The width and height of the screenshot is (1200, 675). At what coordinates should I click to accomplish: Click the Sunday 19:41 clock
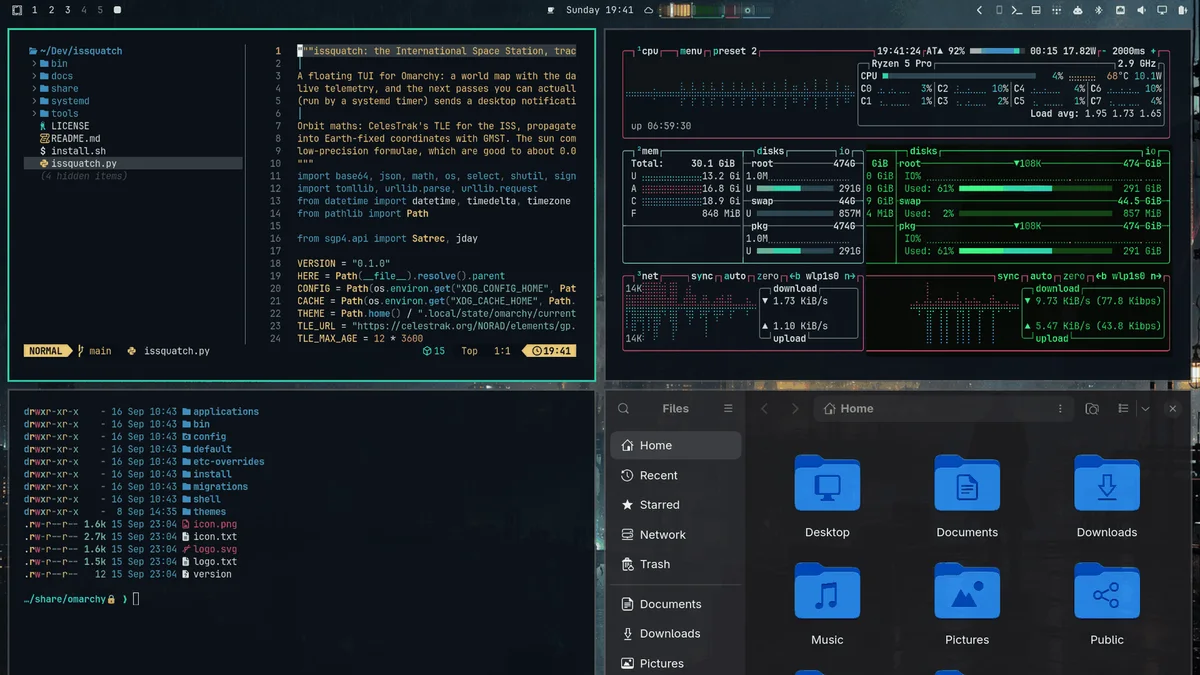pos(600,10)
